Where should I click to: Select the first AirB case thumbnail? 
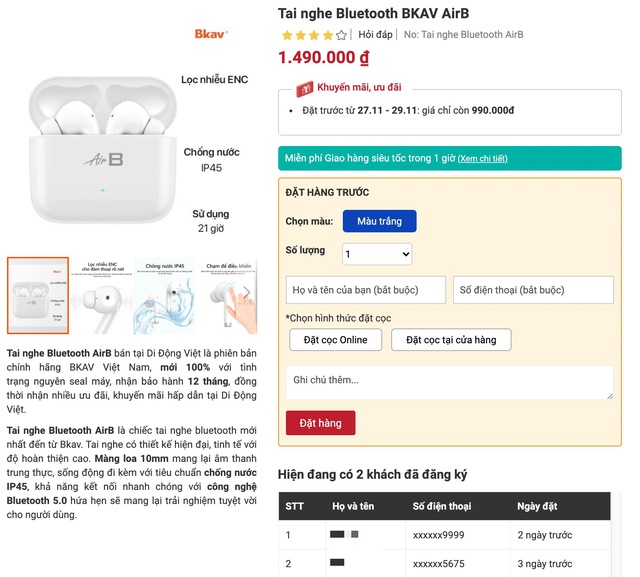click(x=38, y=296)
